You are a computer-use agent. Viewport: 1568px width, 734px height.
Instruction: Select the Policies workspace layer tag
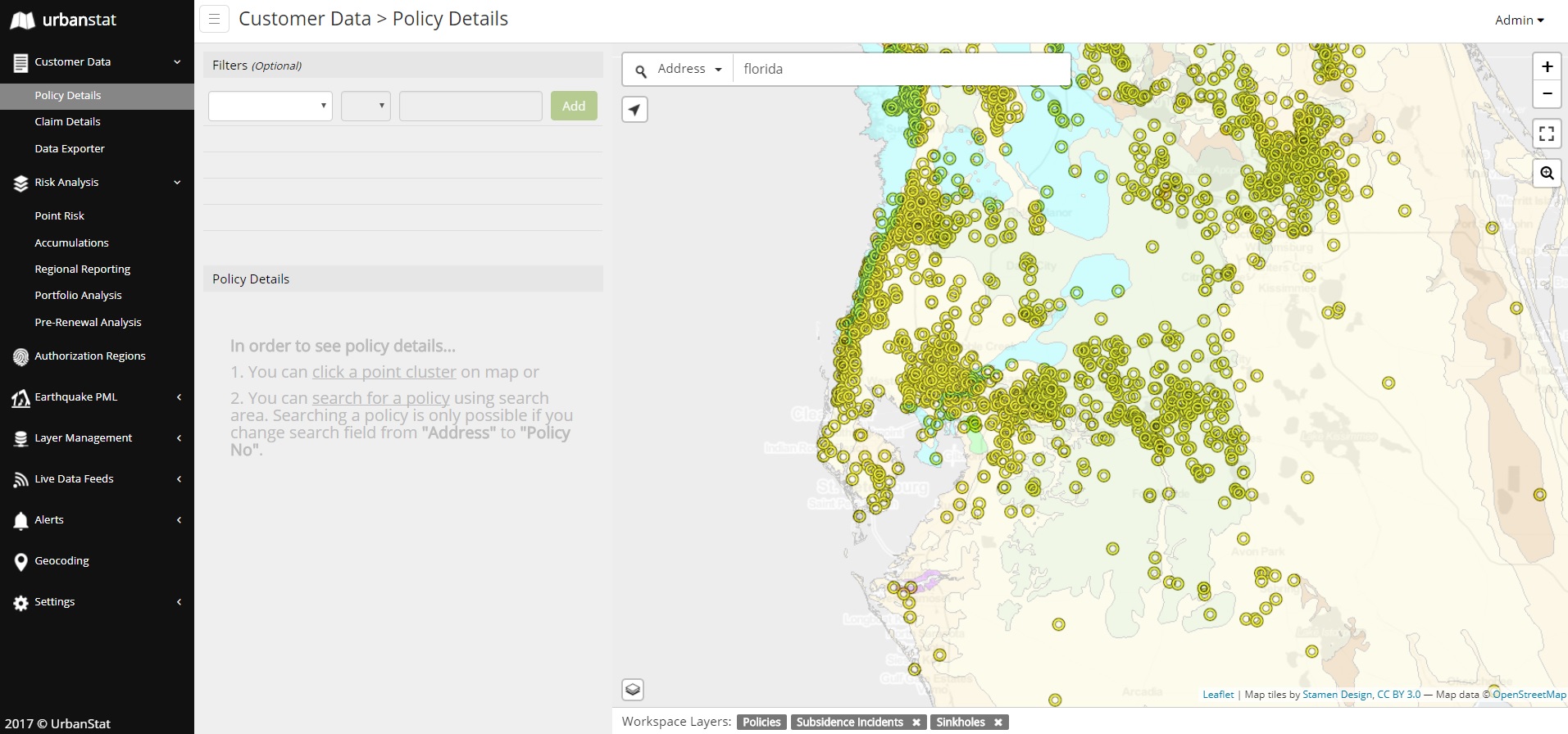coord(761,722)
